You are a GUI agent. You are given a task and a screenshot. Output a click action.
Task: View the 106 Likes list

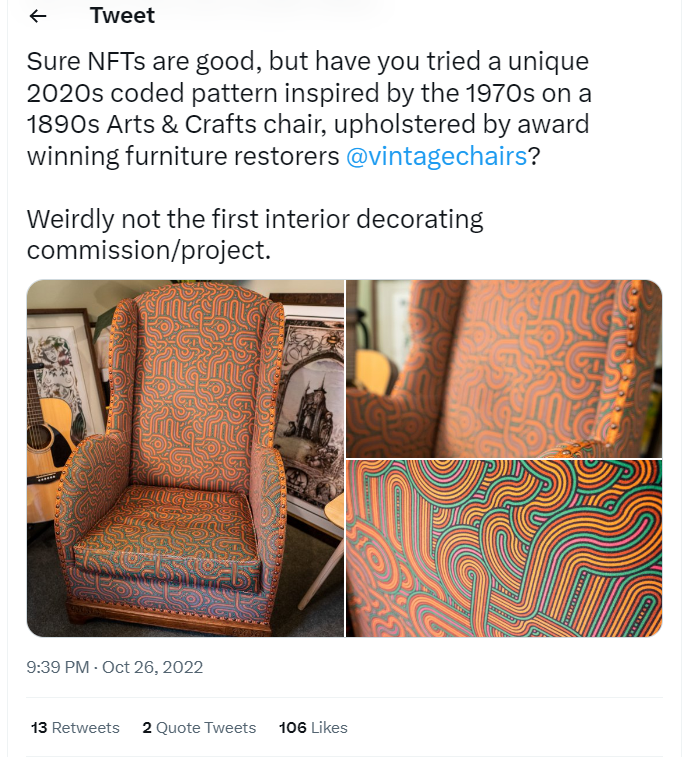pyautogui.click(x=313, y=728)
